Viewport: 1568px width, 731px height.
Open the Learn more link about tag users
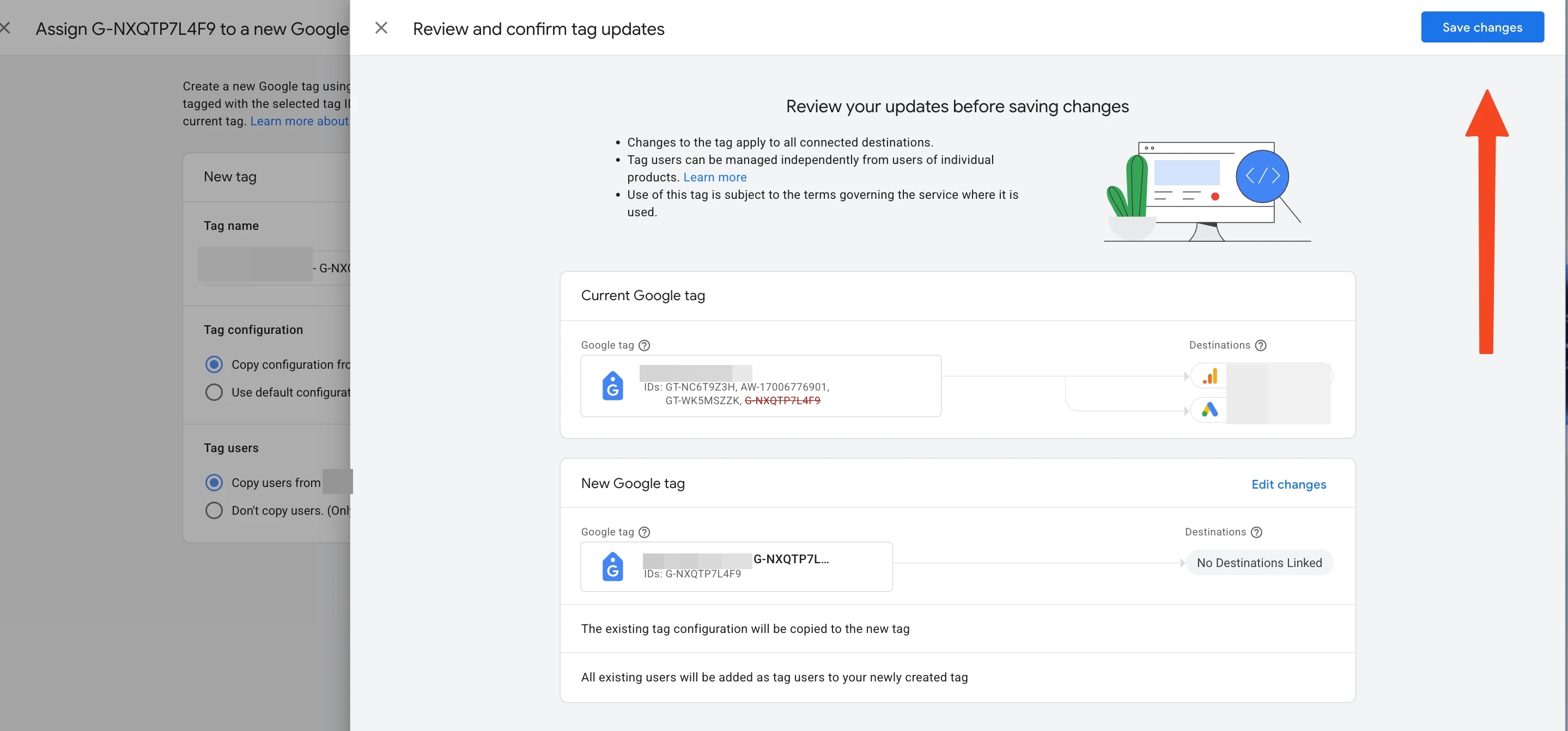pyautogui.click(x=715, y=177)
